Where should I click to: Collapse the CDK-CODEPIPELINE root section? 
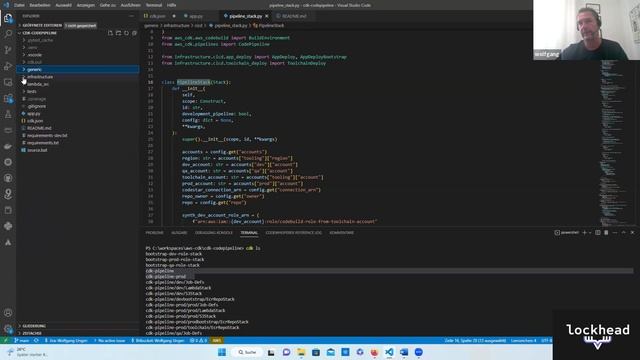(39, 33)
